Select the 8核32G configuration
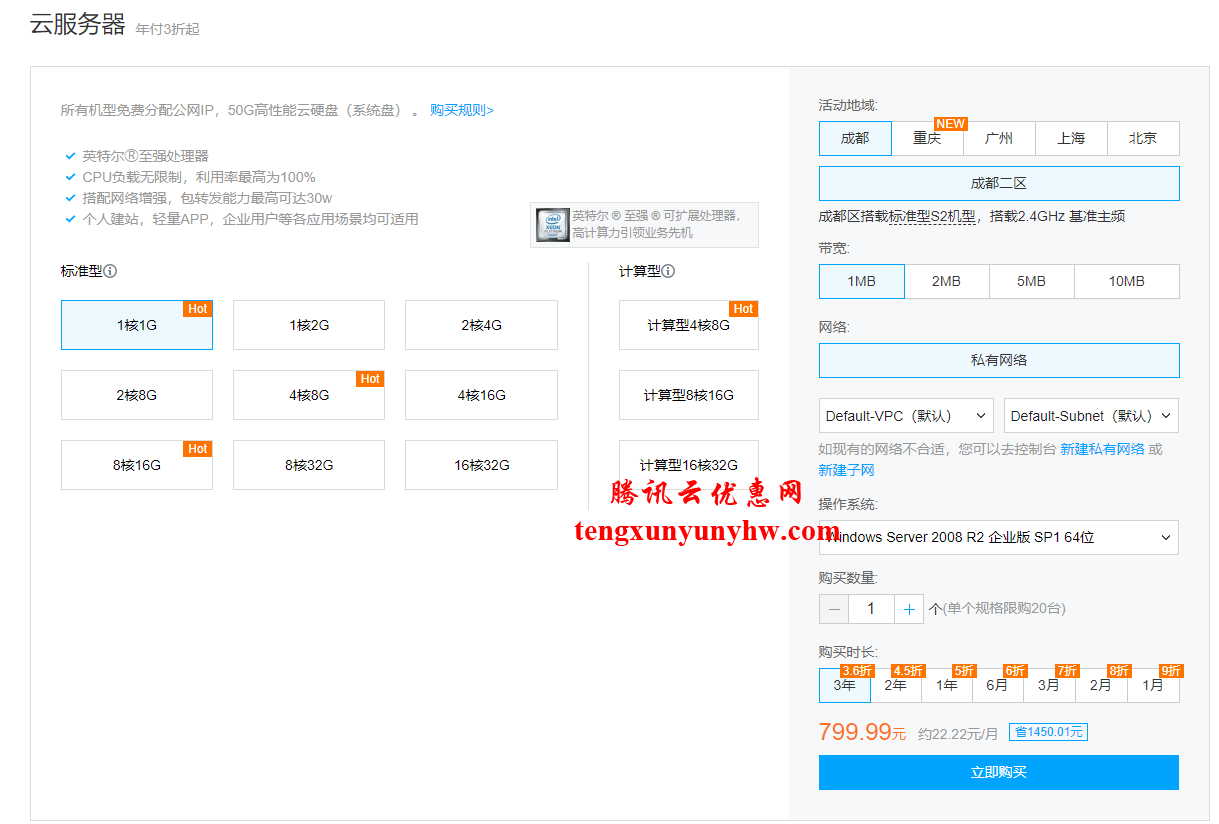 click(x=309, y=465)
